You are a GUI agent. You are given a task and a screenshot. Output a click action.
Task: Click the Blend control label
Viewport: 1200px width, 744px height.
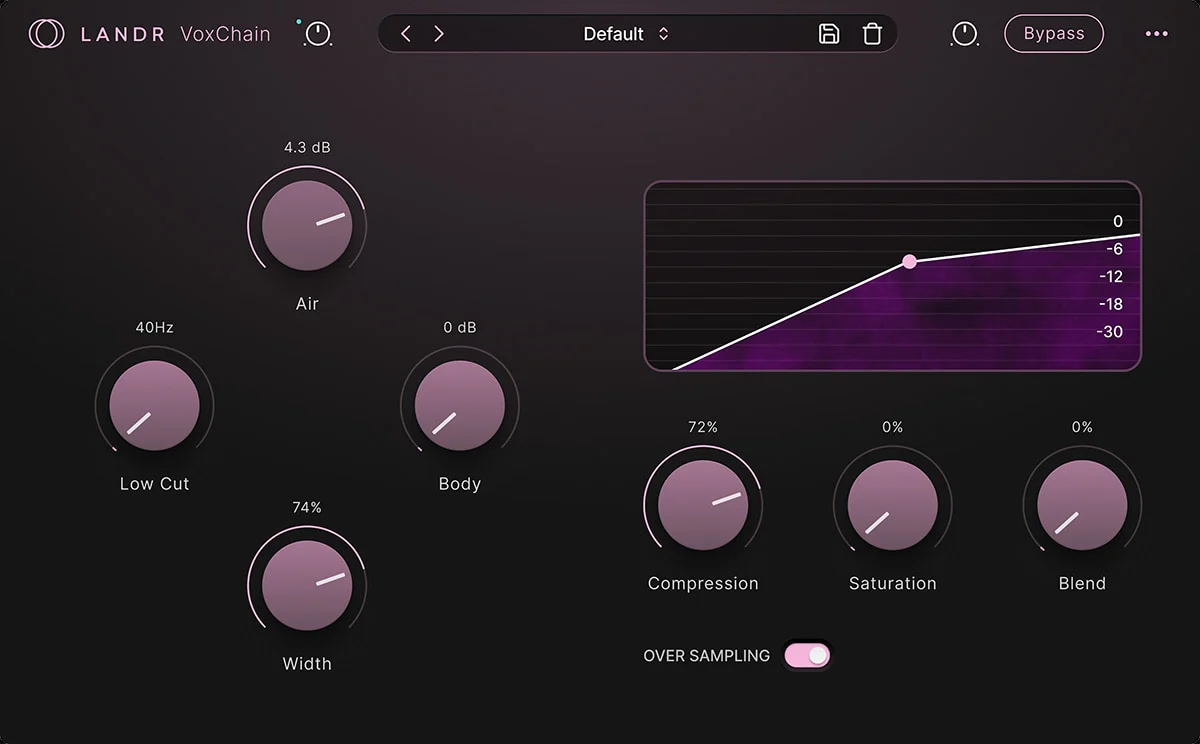[x=1081, y=583]
